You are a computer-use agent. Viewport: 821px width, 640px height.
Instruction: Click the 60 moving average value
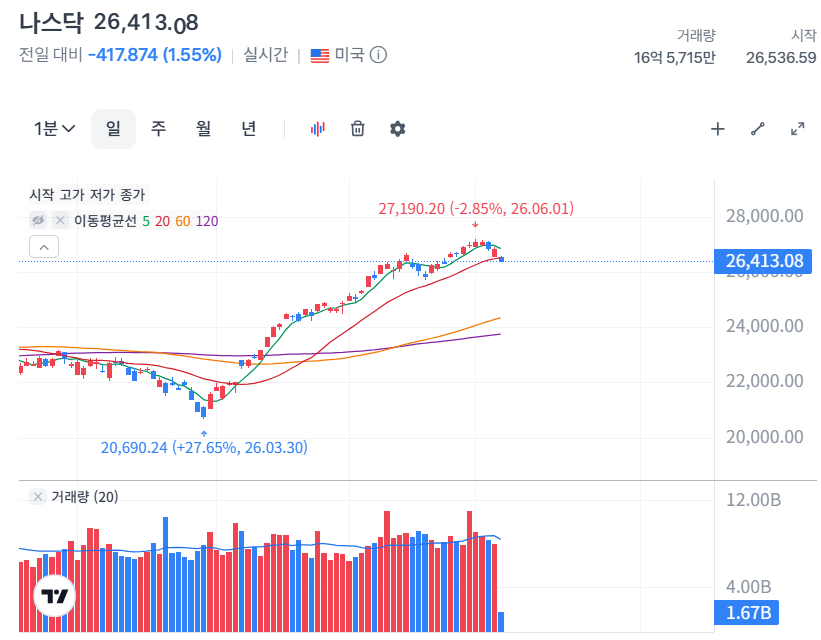tap(183, 221)
